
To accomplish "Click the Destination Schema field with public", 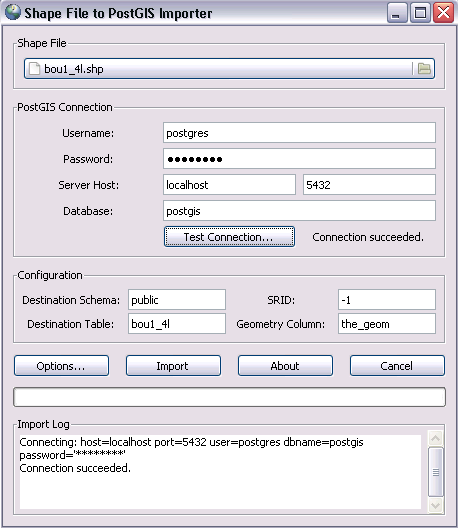I will click(177, 299).
